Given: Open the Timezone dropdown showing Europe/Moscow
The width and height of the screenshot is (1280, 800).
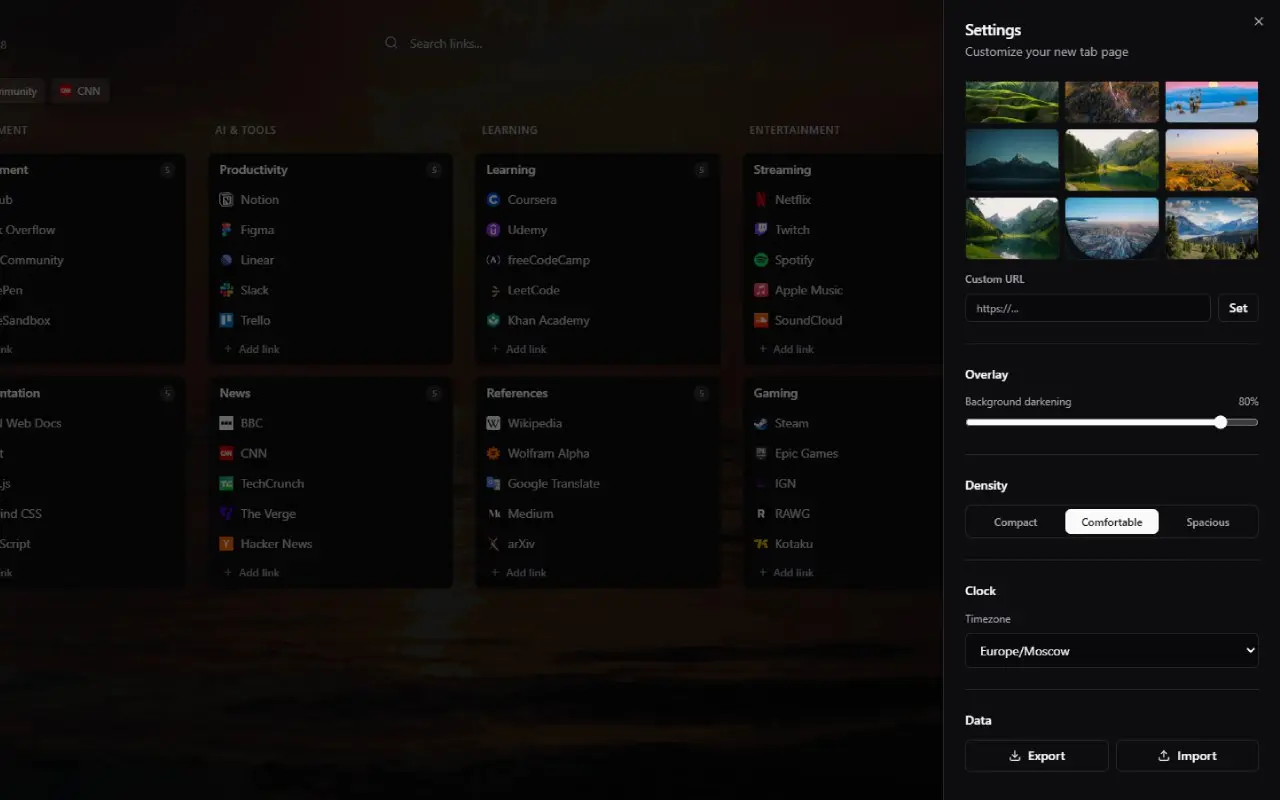Looking at the screenshot, I should click(x=1112, y=650).
